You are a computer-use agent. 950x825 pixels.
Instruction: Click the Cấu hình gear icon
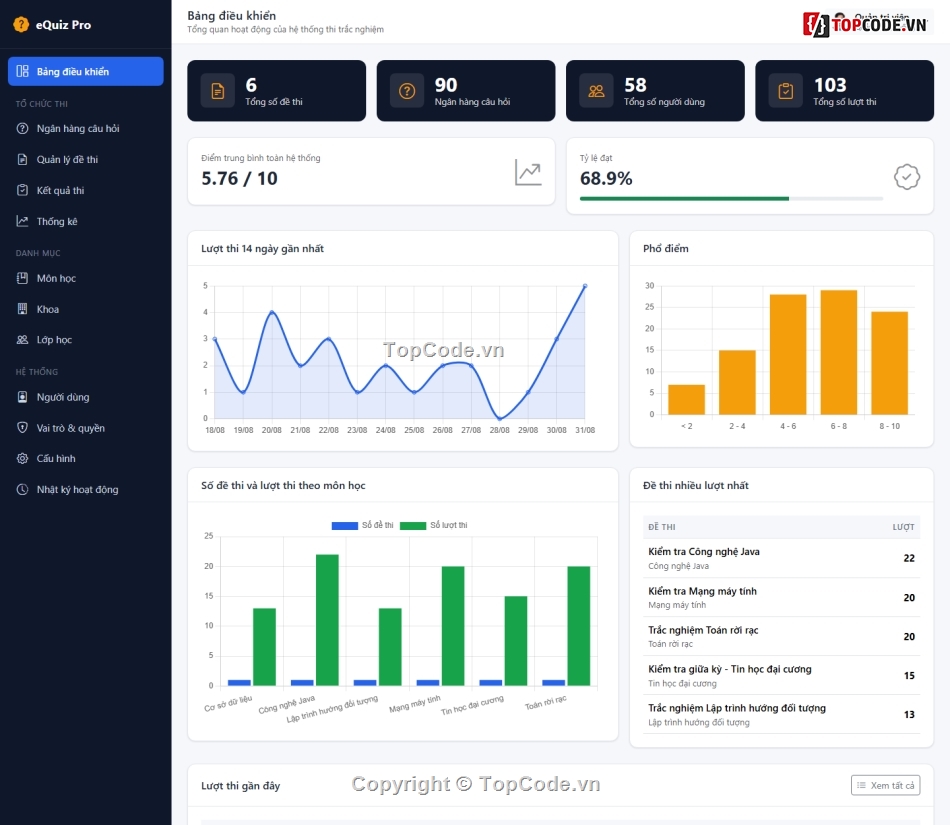click(22, 459)
